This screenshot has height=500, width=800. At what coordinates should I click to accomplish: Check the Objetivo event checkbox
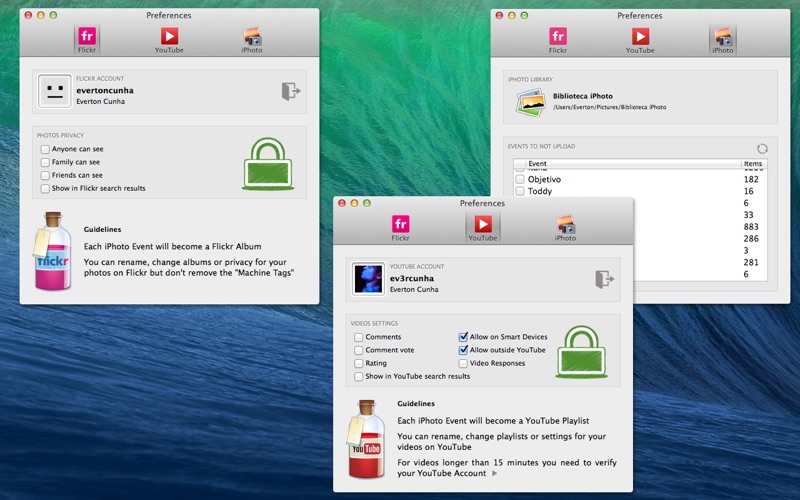[x=520, y=179]
